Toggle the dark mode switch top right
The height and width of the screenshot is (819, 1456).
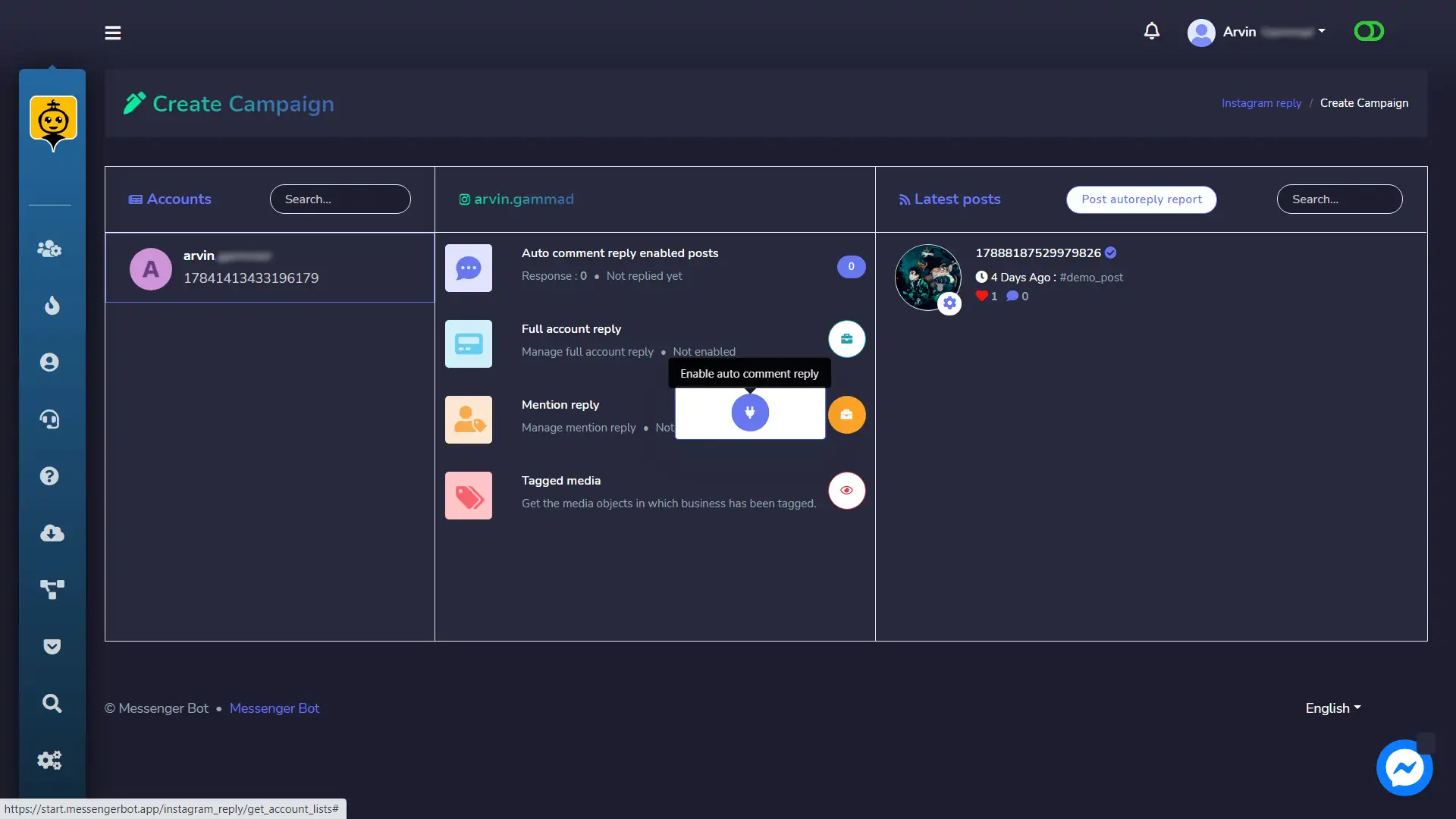coord(1368,30)
